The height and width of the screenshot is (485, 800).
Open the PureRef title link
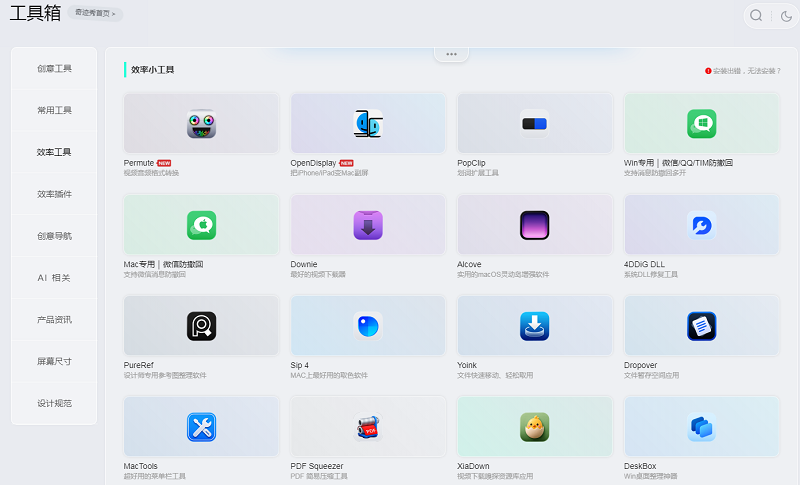click(138, 365)
